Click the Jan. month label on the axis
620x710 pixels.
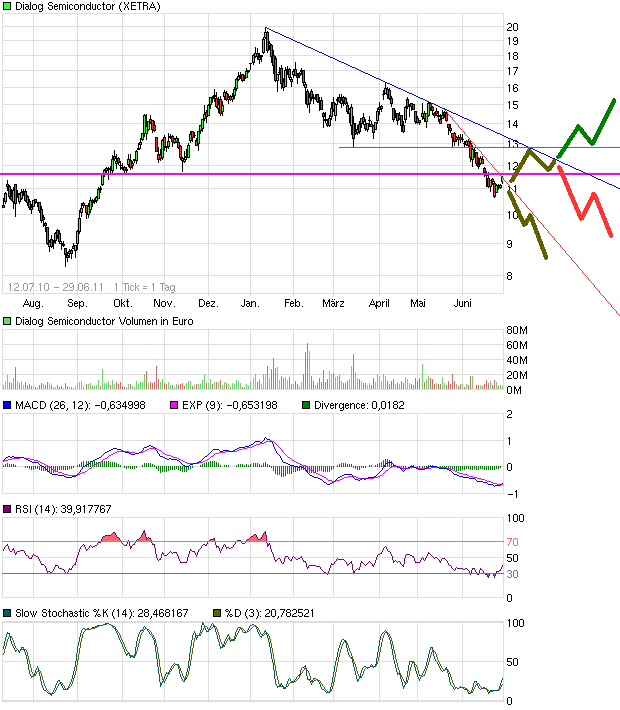[250, 303]
